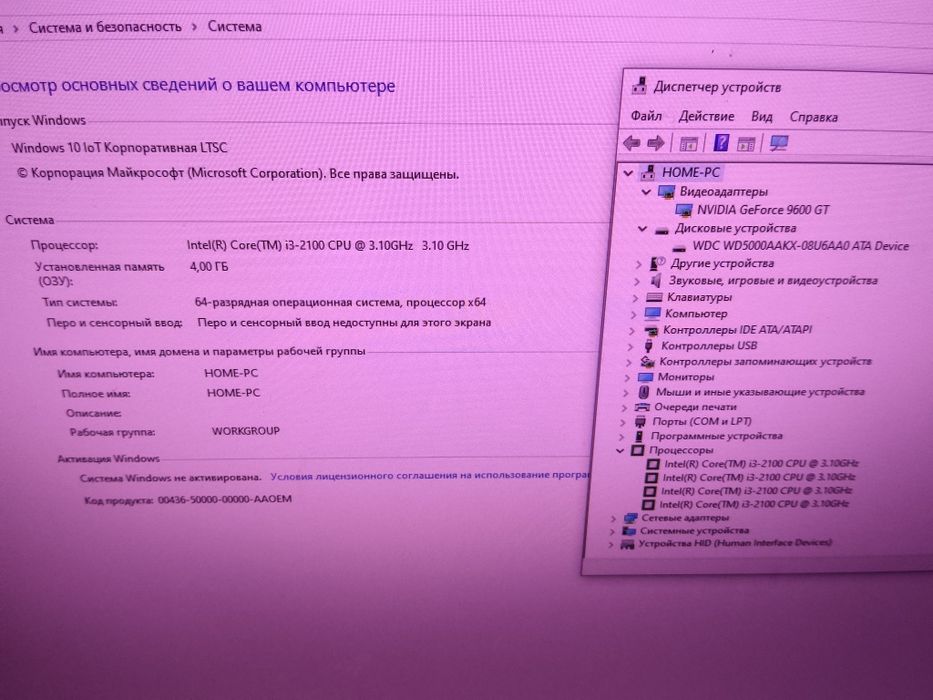Click the HOME-PC computer icon in tree
The height and width of the screenshot is (700, 933).
coord(648,173)
